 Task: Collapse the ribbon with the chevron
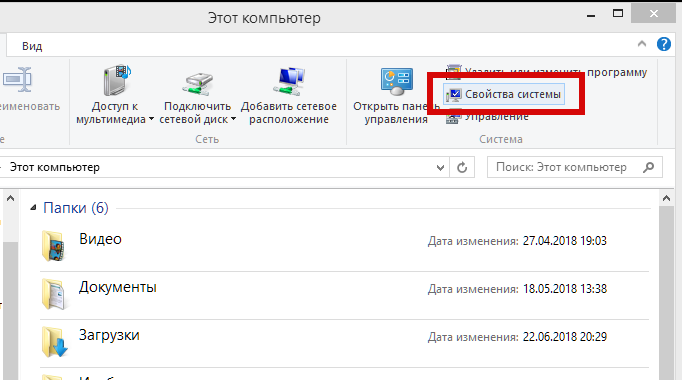click(x=642, y=44)
